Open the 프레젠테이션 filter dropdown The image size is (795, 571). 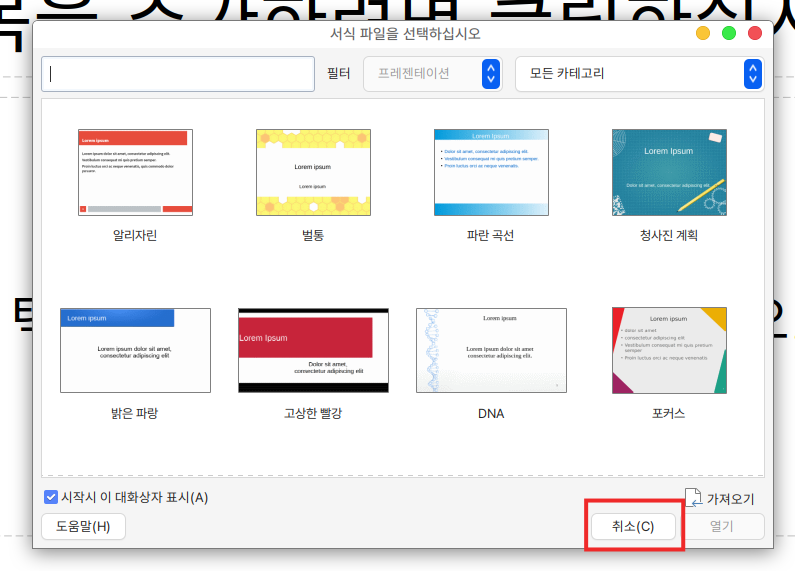click(432, 74)
